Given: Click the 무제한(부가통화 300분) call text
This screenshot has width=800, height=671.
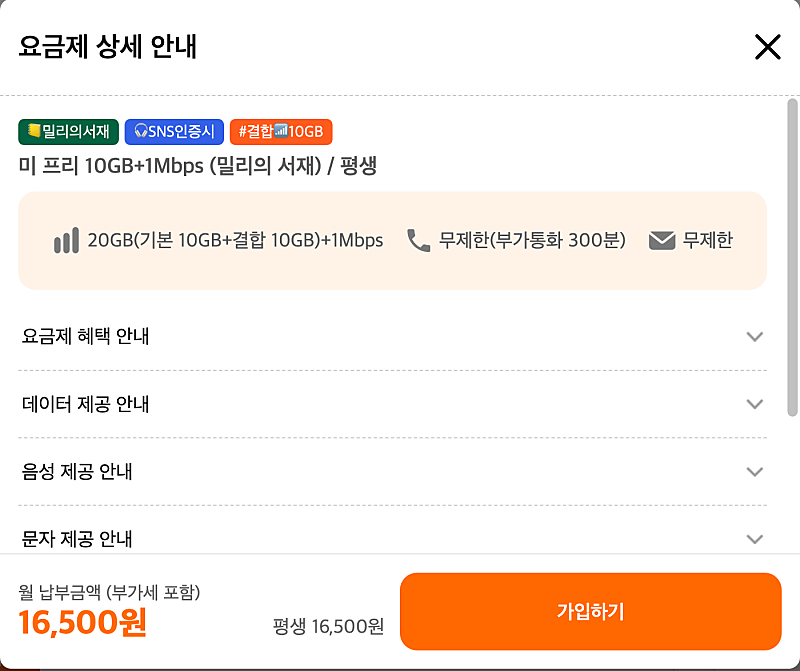Looking at the screenshot, I should 532,241.
